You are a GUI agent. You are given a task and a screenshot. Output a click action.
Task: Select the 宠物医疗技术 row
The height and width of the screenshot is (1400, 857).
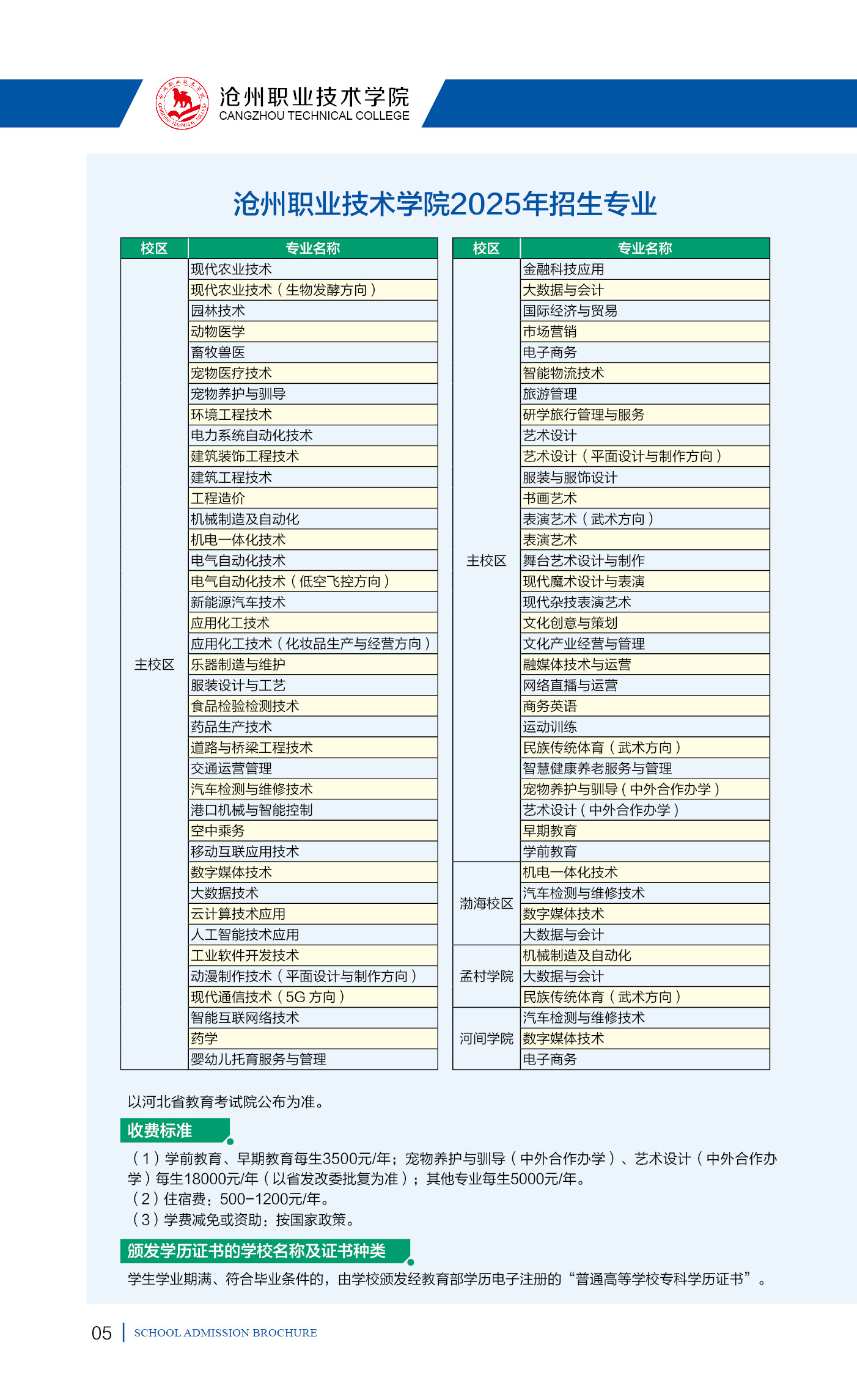pos(313,373)
